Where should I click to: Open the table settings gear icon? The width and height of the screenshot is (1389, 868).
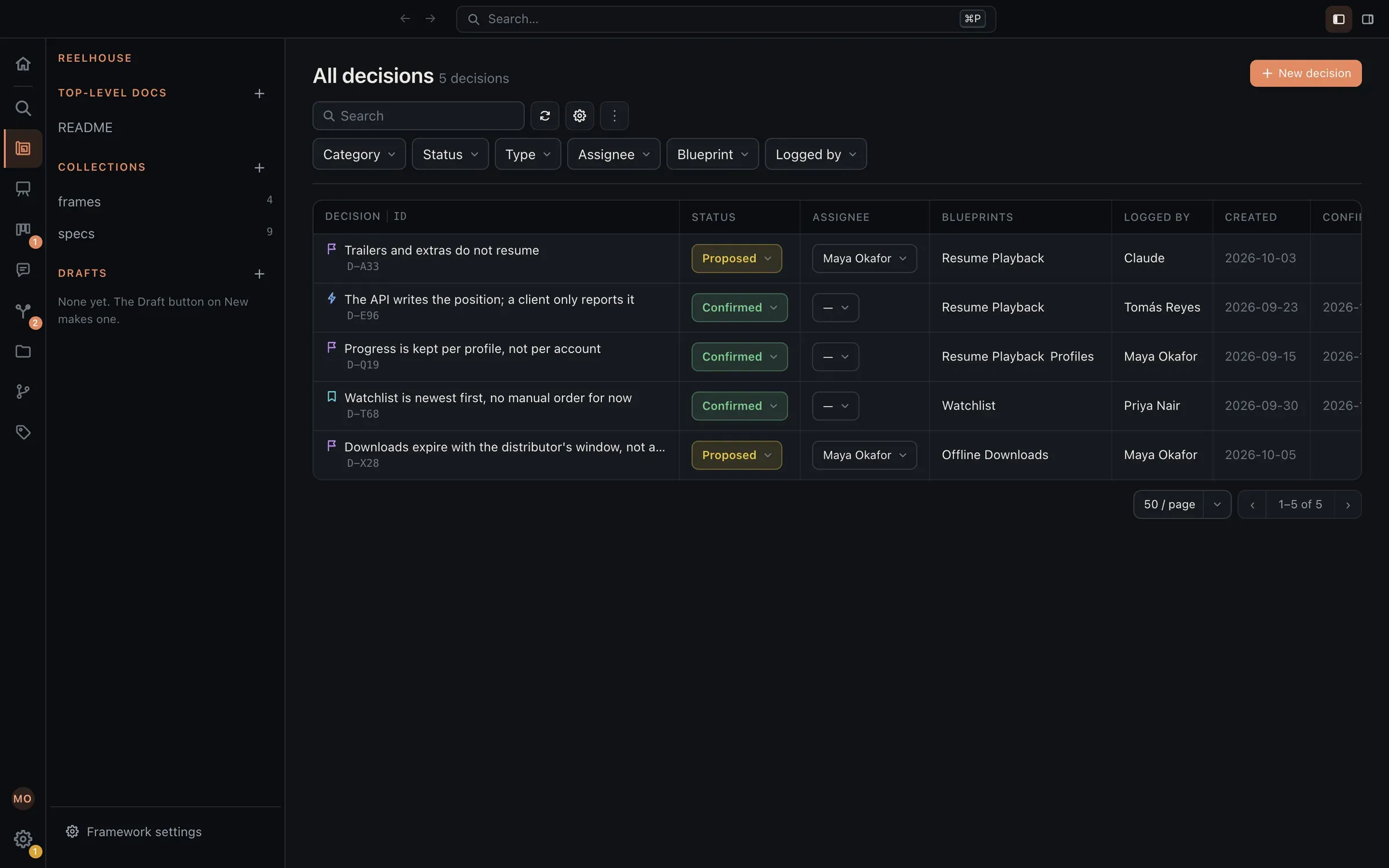click(x=579, y=116)
